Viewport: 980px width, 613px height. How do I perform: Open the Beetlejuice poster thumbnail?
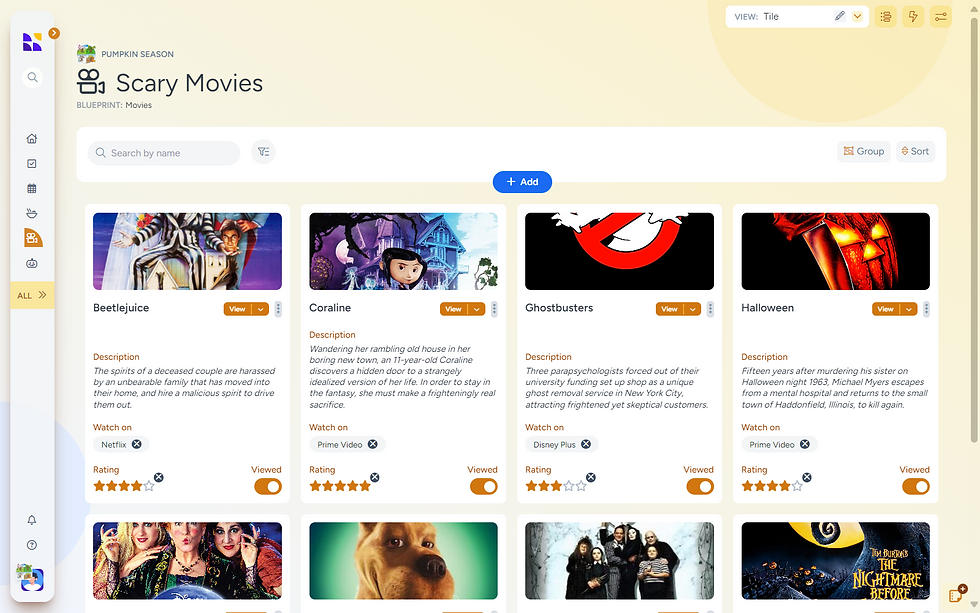pos(188,251)
